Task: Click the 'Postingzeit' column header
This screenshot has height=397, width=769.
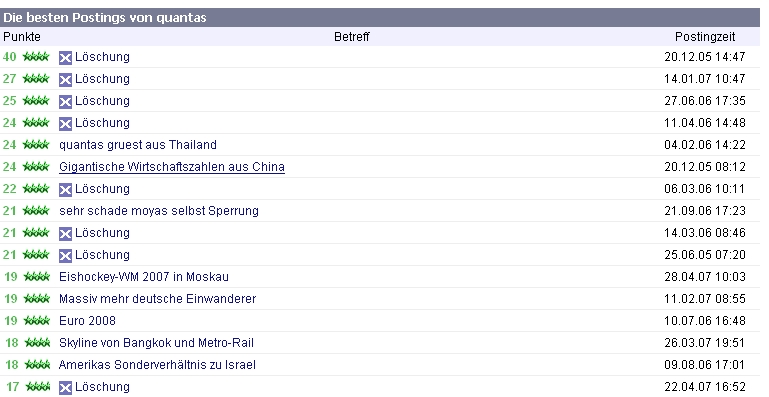Action: 705,37
